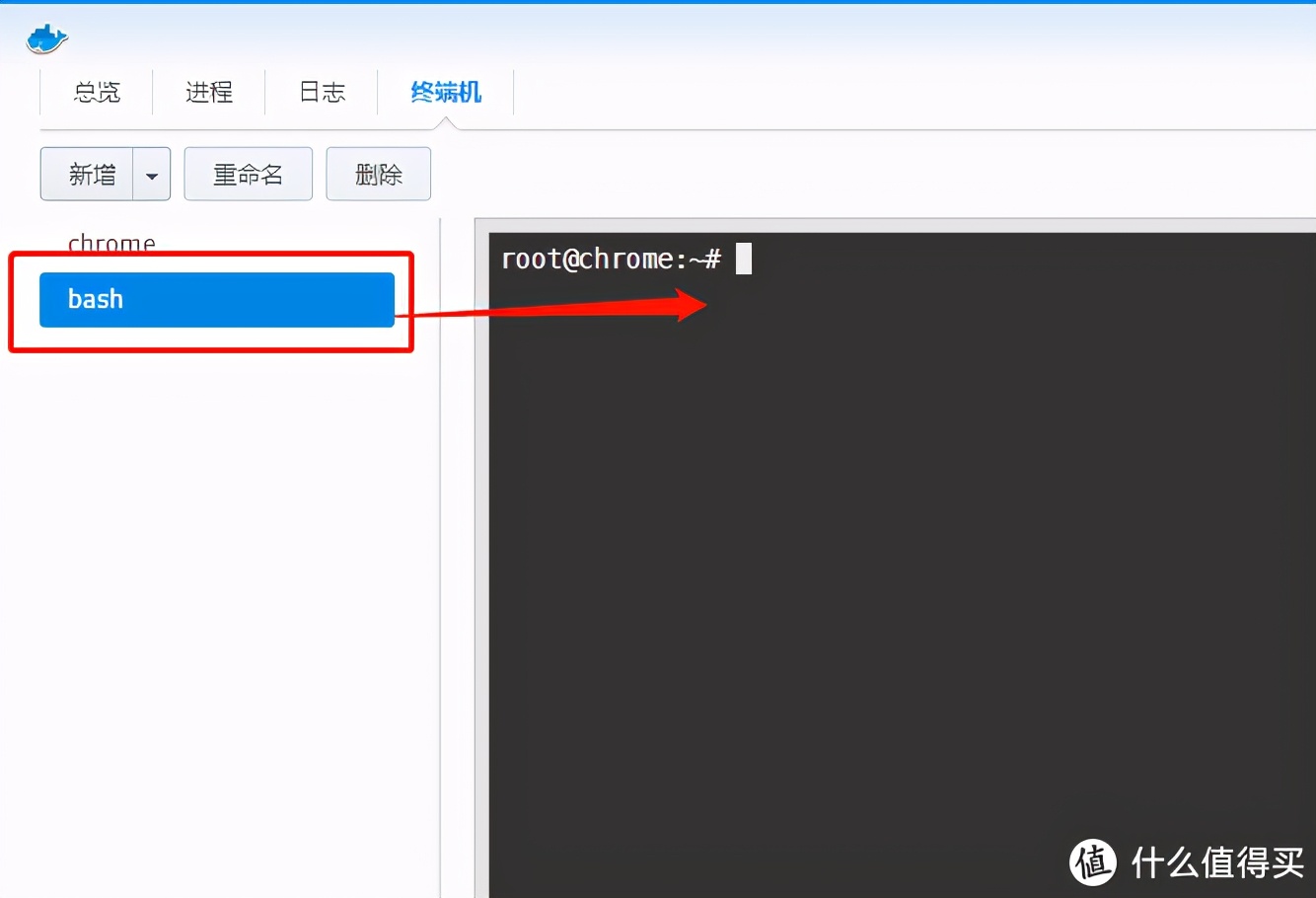Click the 新增 button

88,174
